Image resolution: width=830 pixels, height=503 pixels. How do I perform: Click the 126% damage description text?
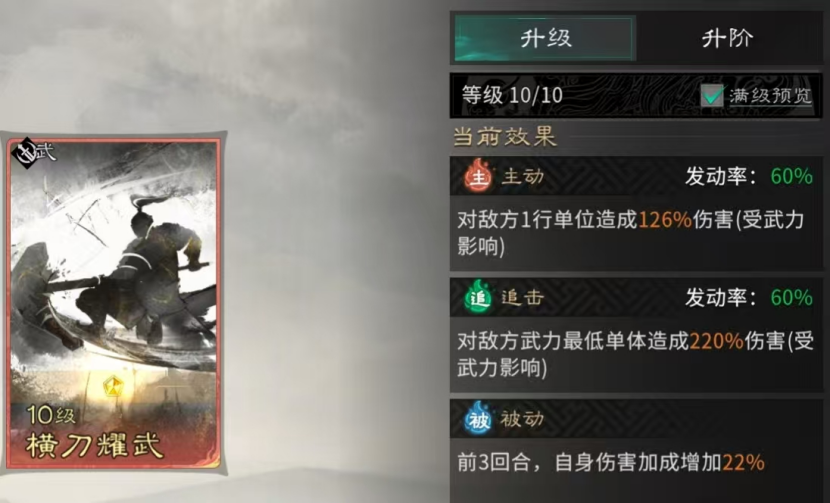pyautogui.click(x=631, y=232)
